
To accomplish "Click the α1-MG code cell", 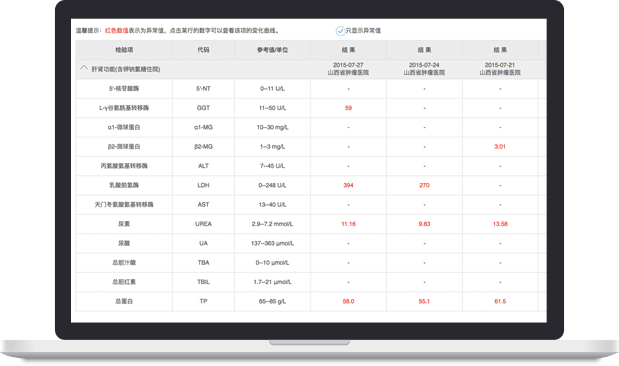I will click(203, 127).
